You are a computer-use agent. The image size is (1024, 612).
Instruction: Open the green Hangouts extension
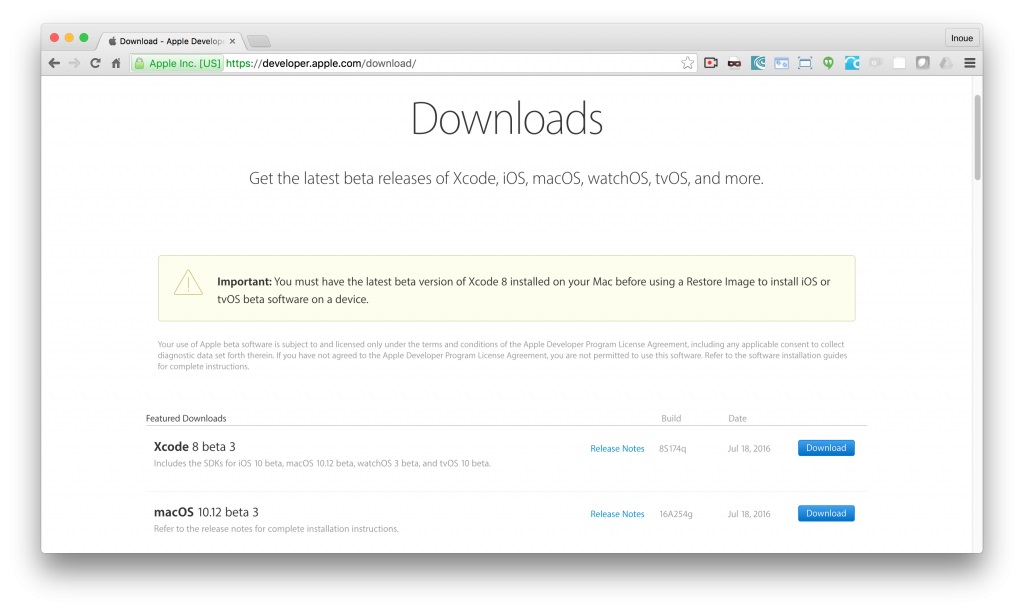tap(828, 63)
